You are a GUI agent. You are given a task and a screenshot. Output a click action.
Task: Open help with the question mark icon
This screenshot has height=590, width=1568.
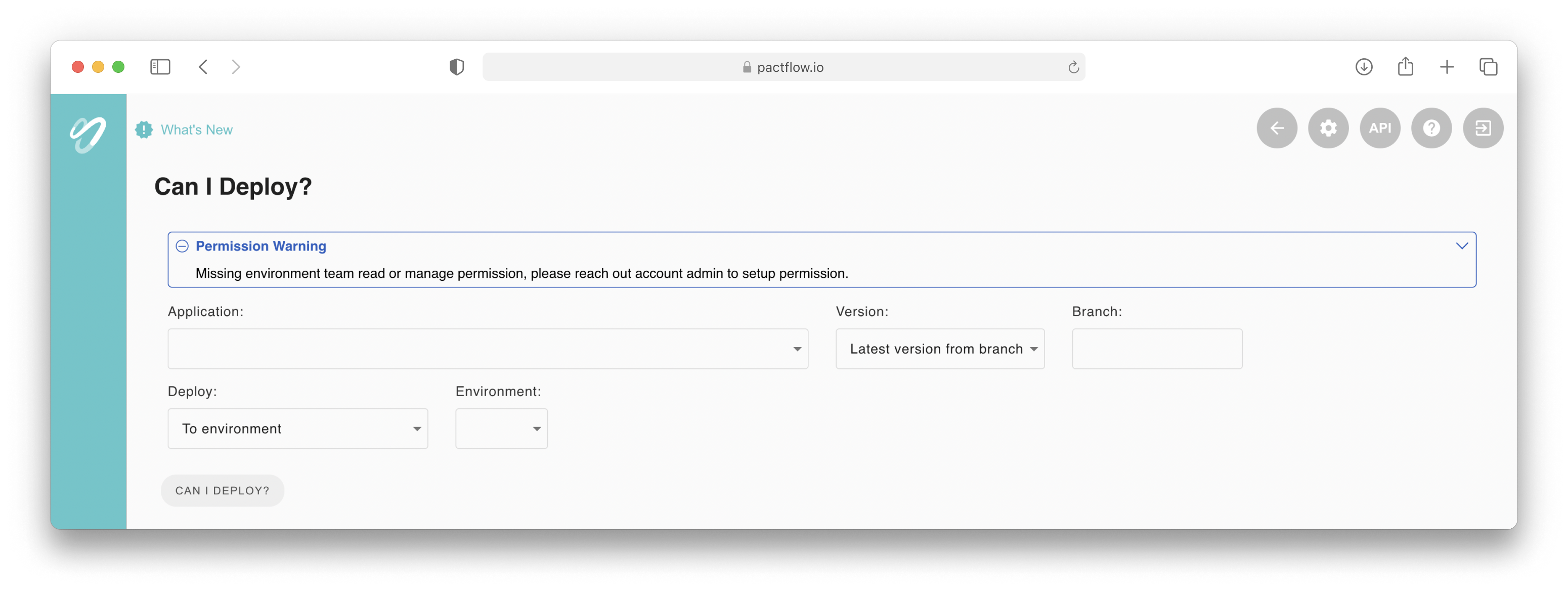pyautogui.click(x=1431, y=128)
